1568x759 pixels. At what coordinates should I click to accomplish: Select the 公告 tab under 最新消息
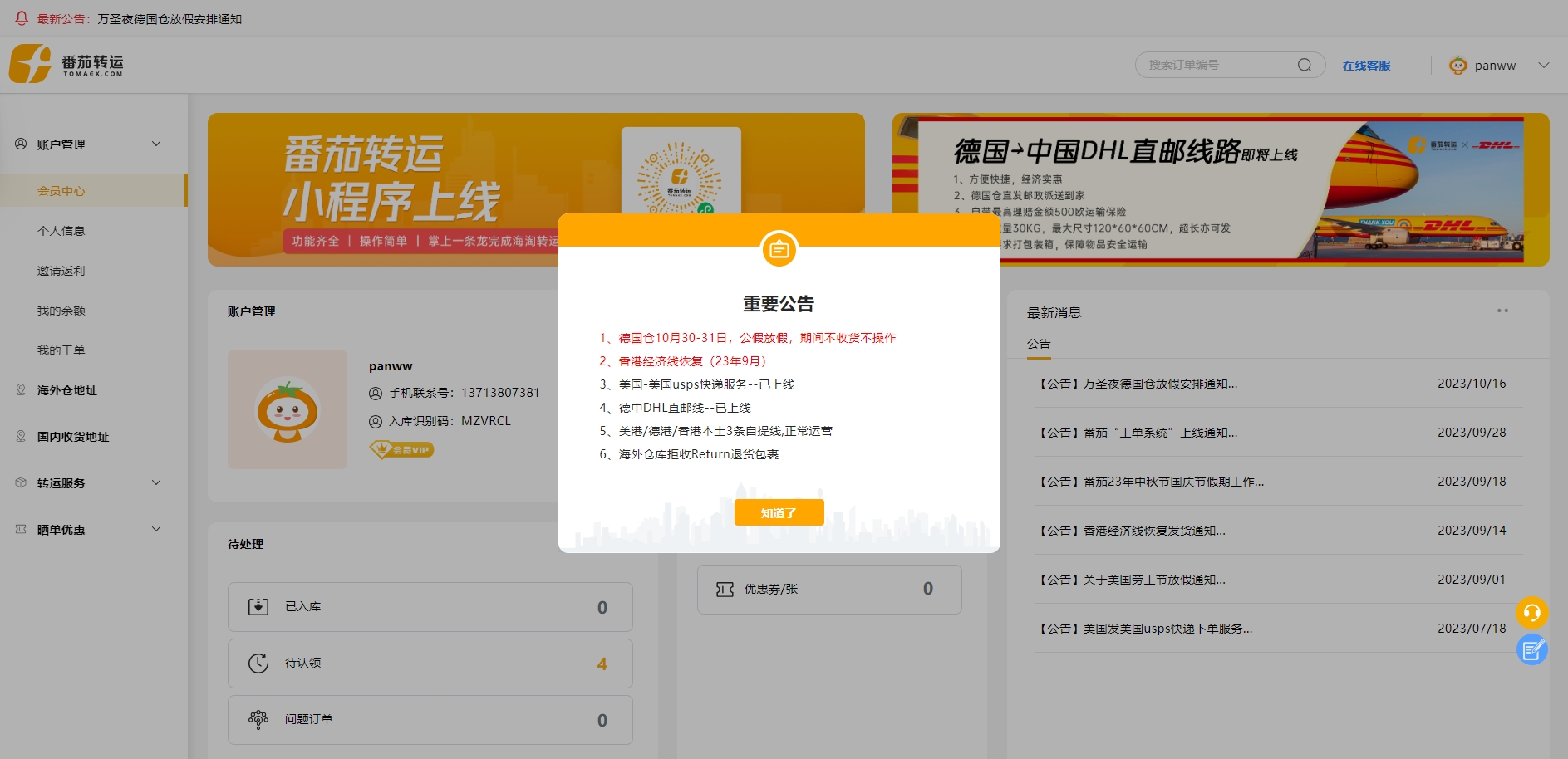pyautogui.click(x=1039, y=344)
